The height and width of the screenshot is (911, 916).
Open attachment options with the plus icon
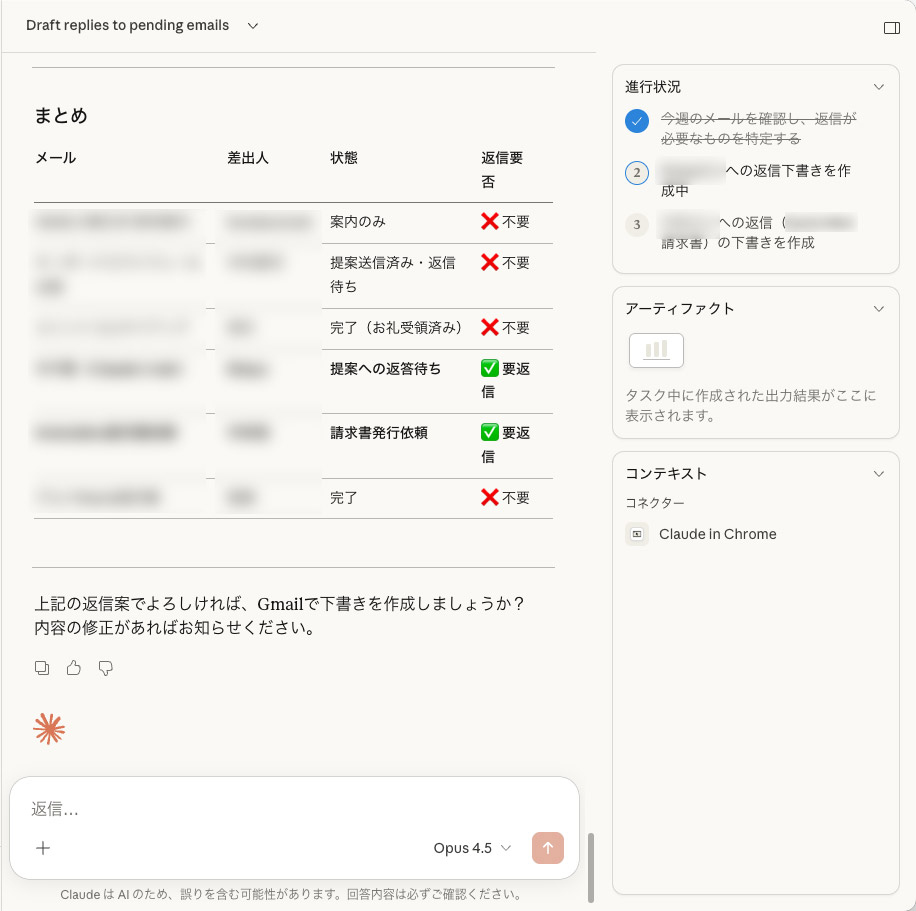coord(43,847)
